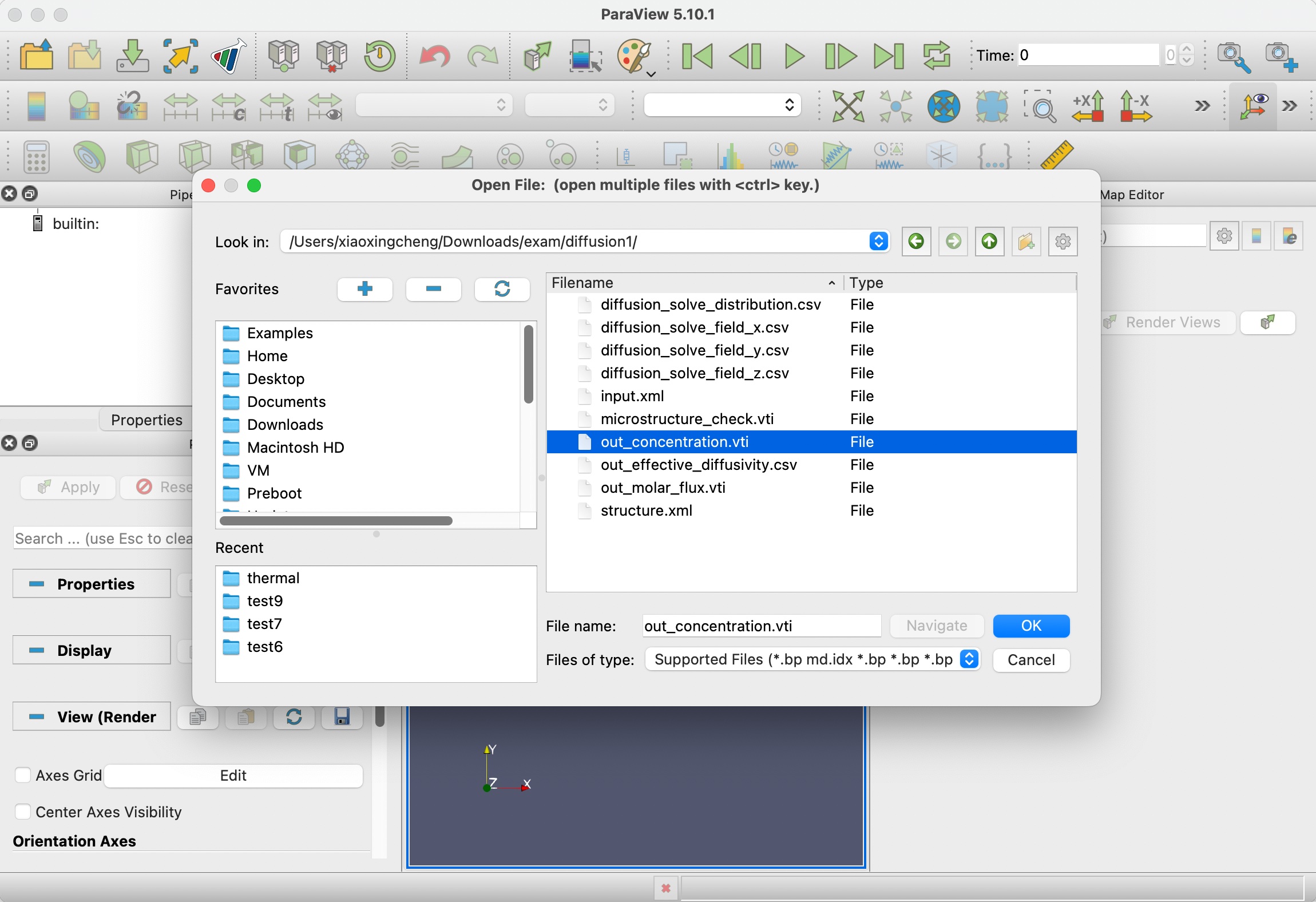Expand Files of type dropdown
The image size is (1316, 902).
969,659
